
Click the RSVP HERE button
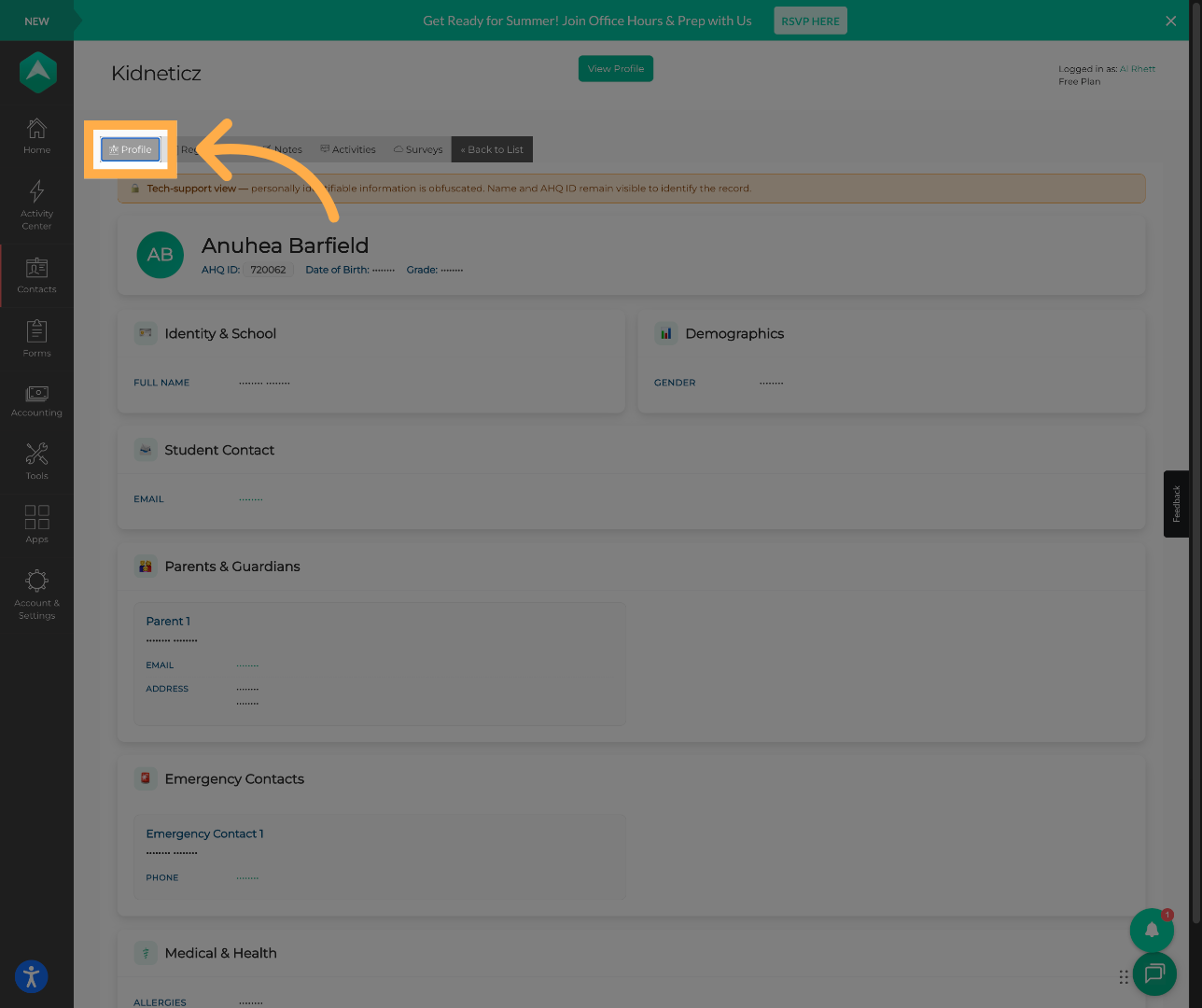point(810,21)
